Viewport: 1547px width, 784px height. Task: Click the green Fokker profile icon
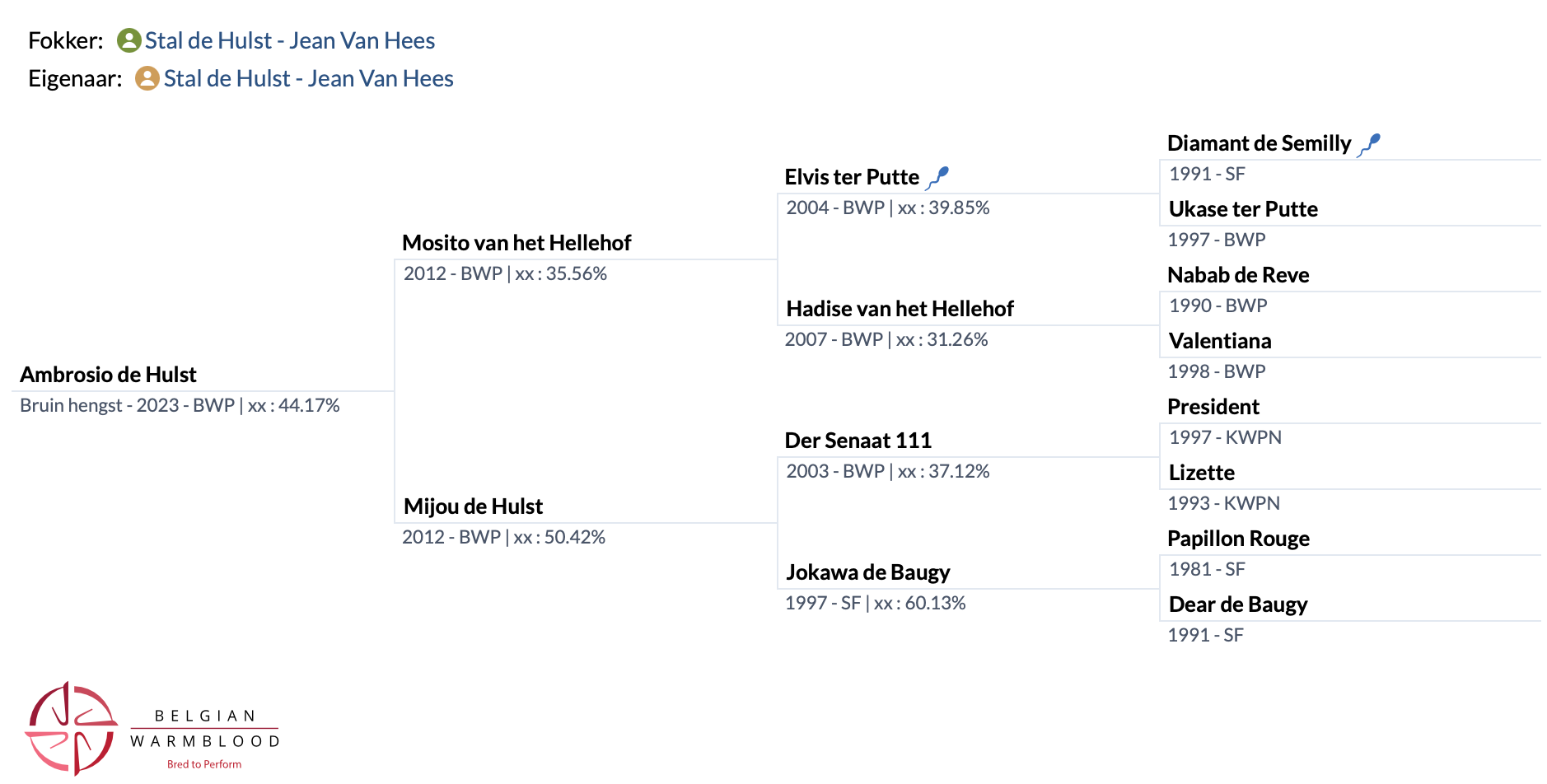(129, 40)
